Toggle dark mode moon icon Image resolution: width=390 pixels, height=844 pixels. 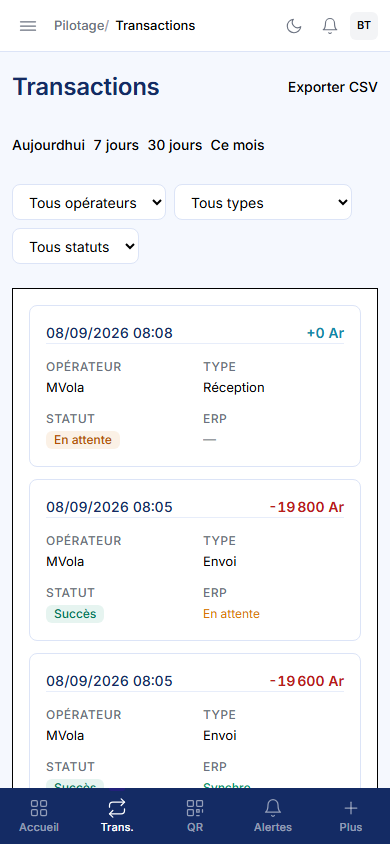point(294,26)
